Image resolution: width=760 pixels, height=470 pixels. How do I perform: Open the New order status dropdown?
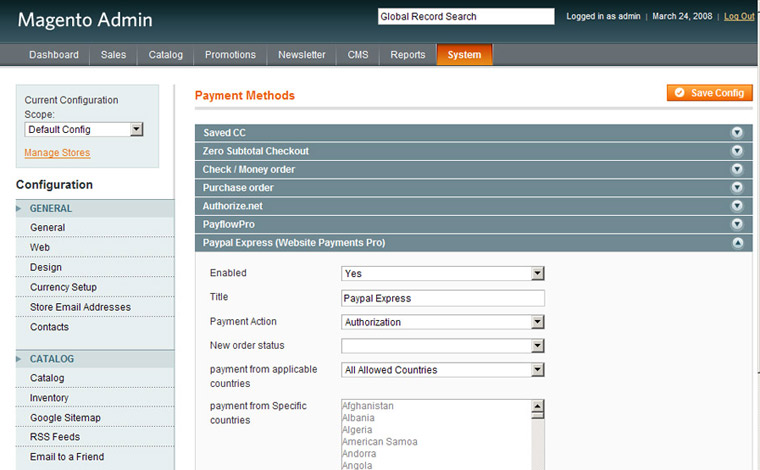tap(443, 345)
